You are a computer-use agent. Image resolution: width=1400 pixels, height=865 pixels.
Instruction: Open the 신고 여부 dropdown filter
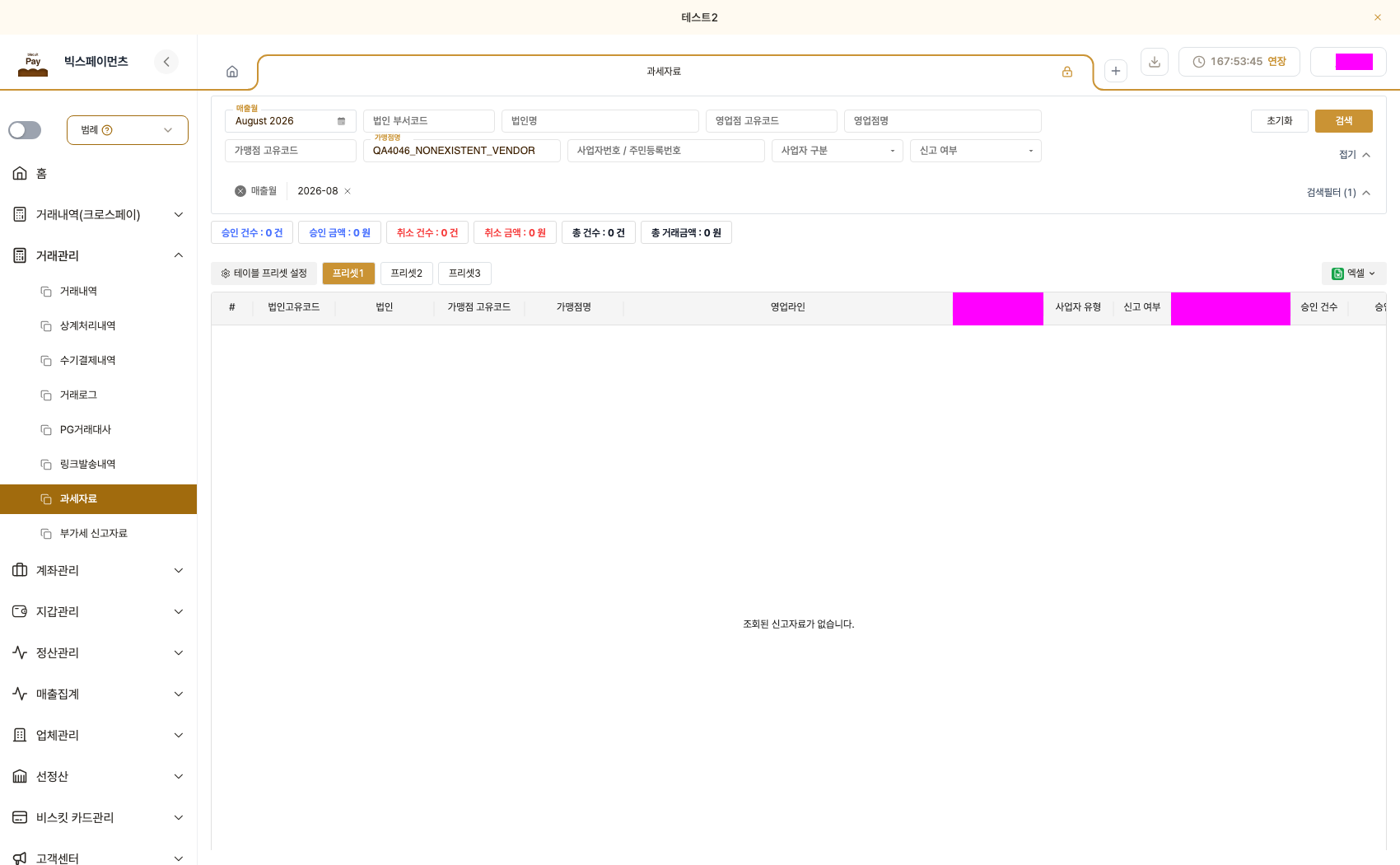click(976, 151)
